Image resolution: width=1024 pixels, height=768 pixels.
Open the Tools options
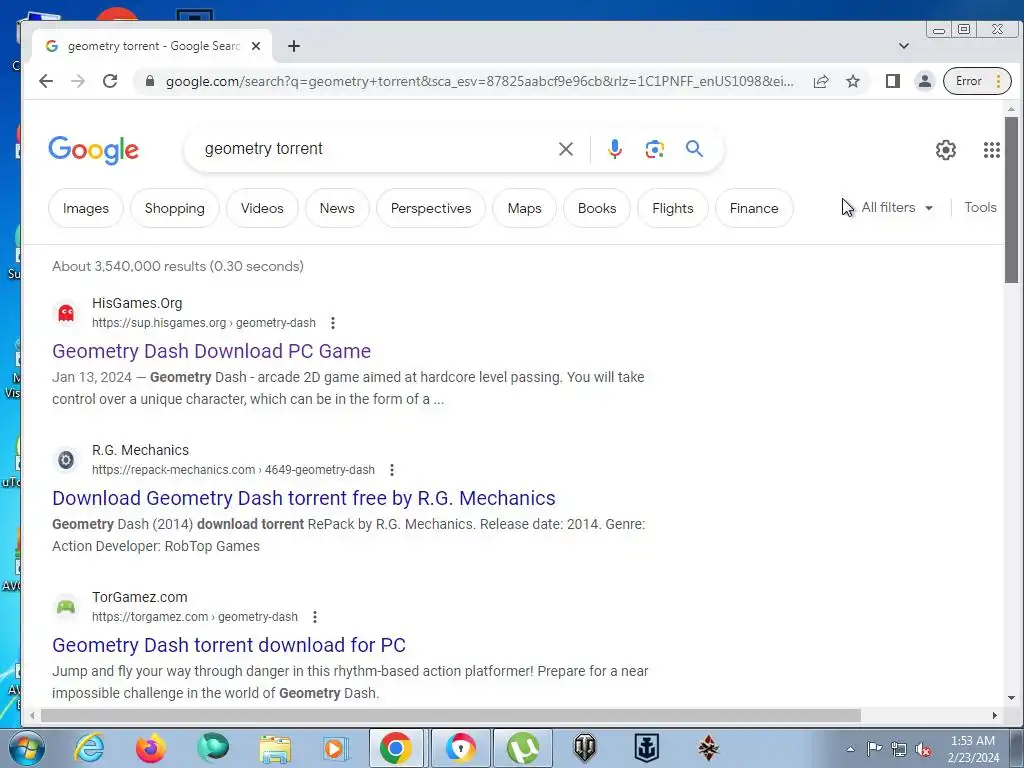click(x=980, y=208)
